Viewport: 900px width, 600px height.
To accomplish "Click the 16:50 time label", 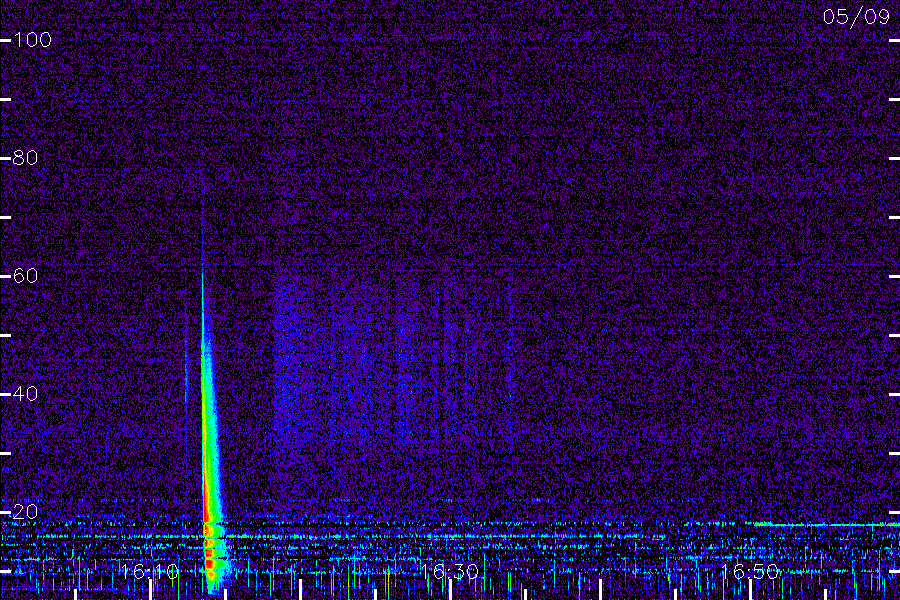I will click(x=750, y=571).
